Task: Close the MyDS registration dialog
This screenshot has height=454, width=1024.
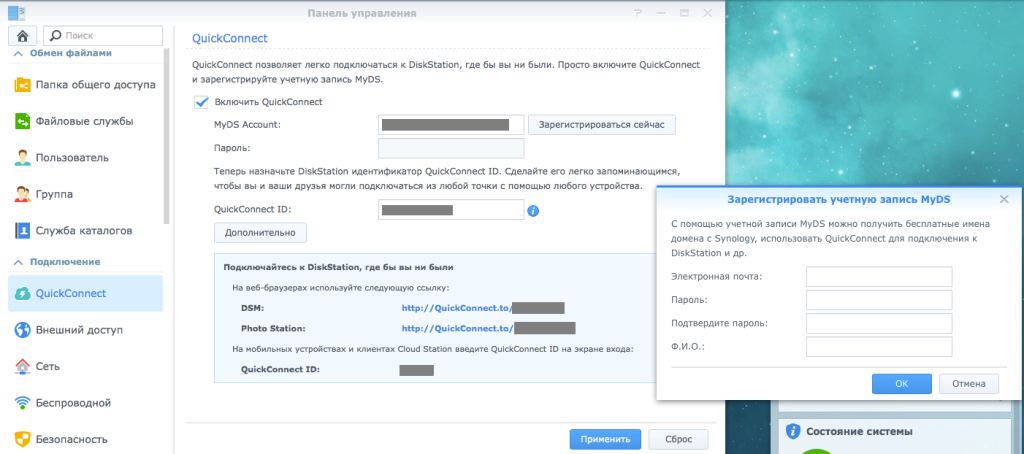Action: click(1004, 199)
